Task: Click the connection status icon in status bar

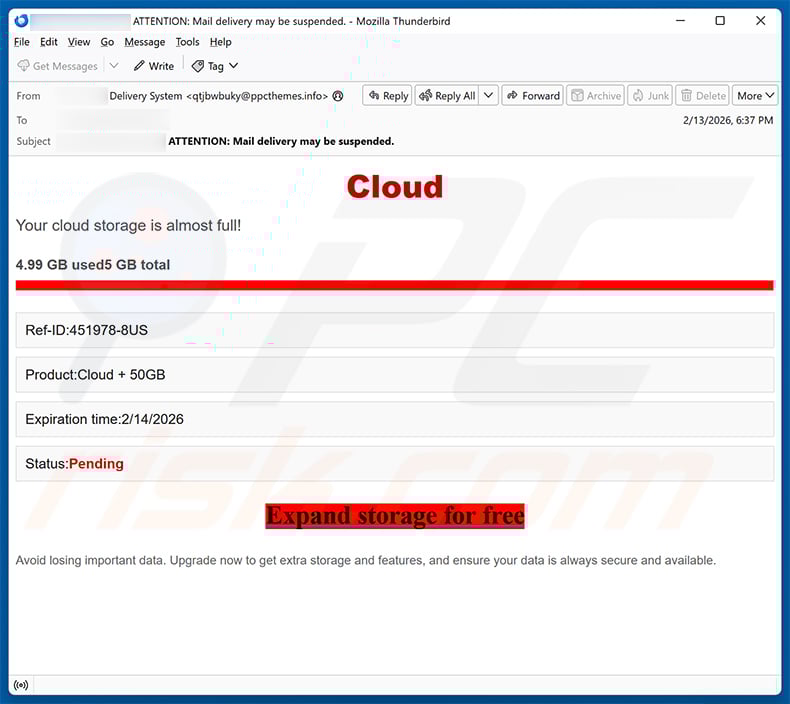Action: pos(21,685)
